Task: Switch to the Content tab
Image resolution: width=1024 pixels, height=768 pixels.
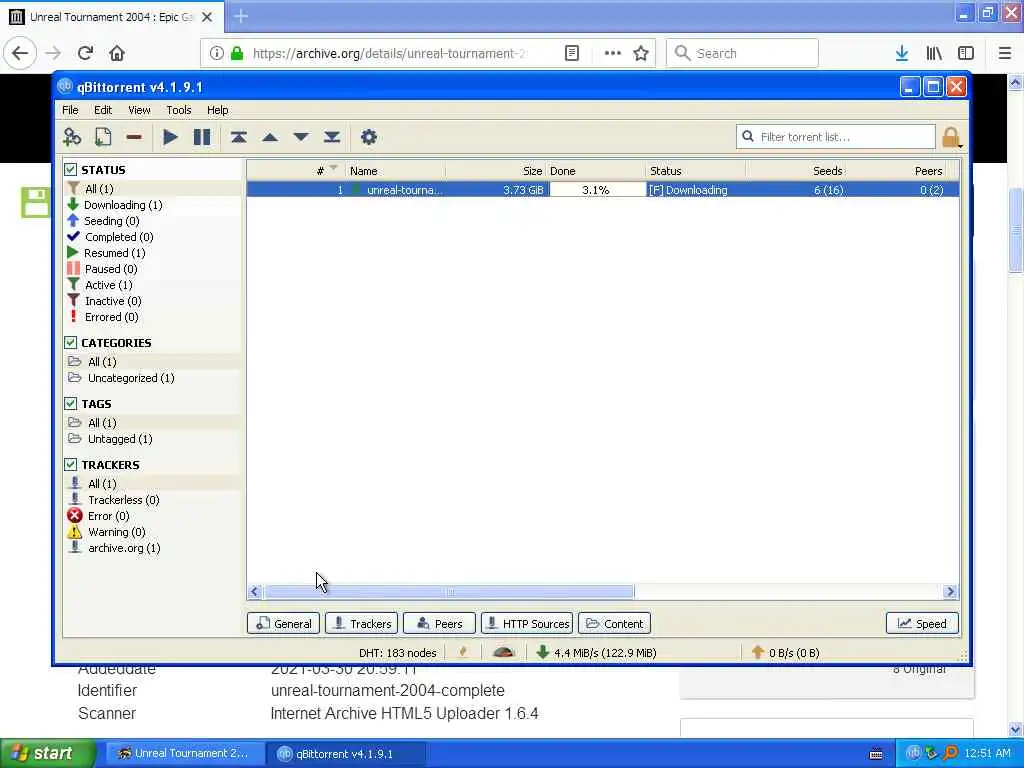Action: (x=615, y=624)
